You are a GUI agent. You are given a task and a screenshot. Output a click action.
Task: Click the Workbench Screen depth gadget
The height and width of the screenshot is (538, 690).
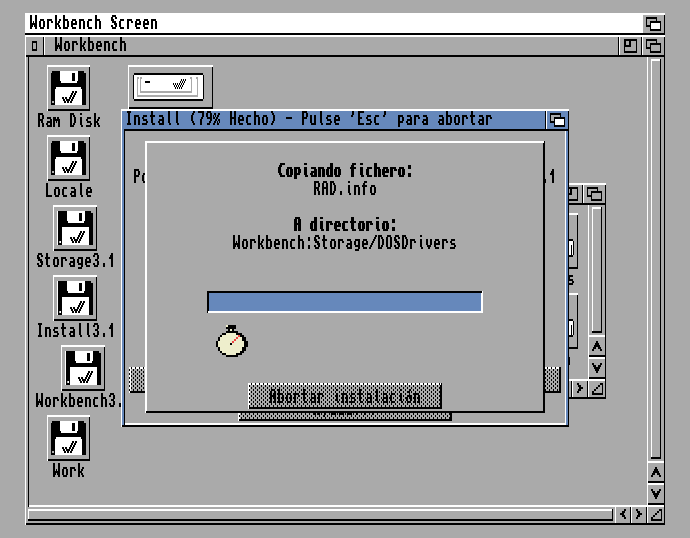coord(653,23)
